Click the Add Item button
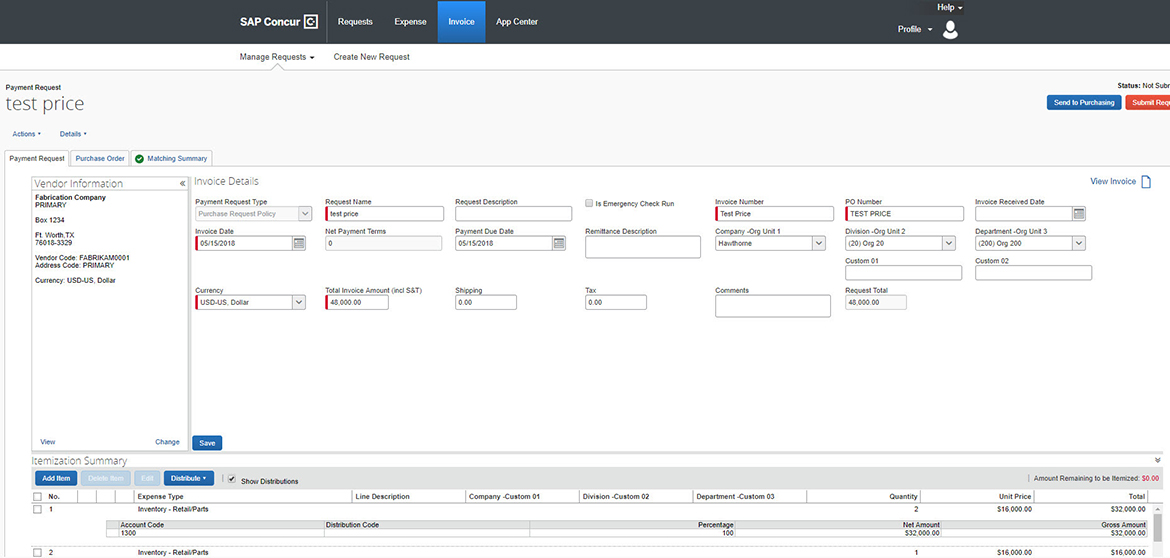The image size is (1170, 558). [56, 479]
